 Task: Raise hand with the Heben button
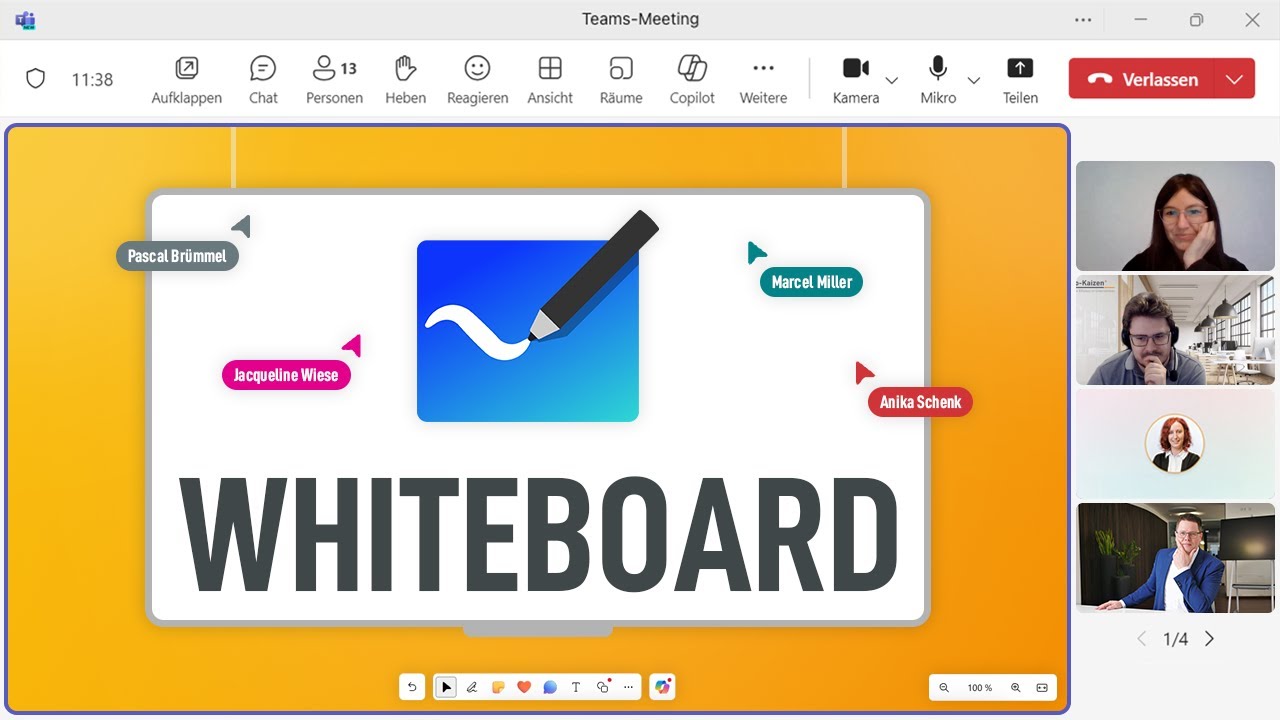tap(405, 80)
